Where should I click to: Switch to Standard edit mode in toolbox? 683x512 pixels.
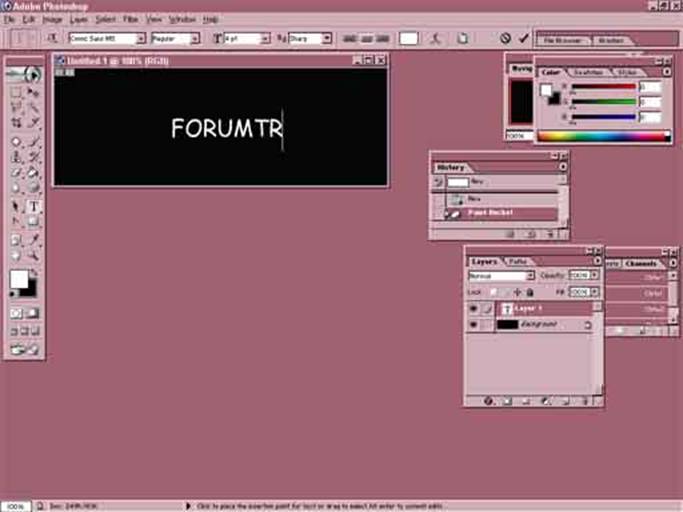(x=16, y=313)
